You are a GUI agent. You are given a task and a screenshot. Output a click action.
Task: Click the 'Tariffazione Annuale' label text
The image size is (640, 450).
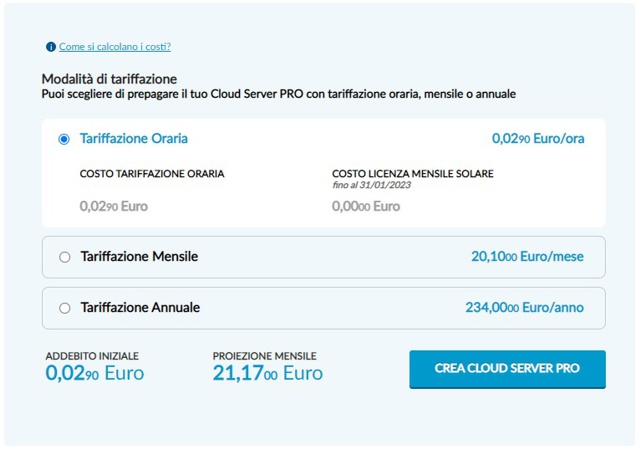tap(140, 308)
